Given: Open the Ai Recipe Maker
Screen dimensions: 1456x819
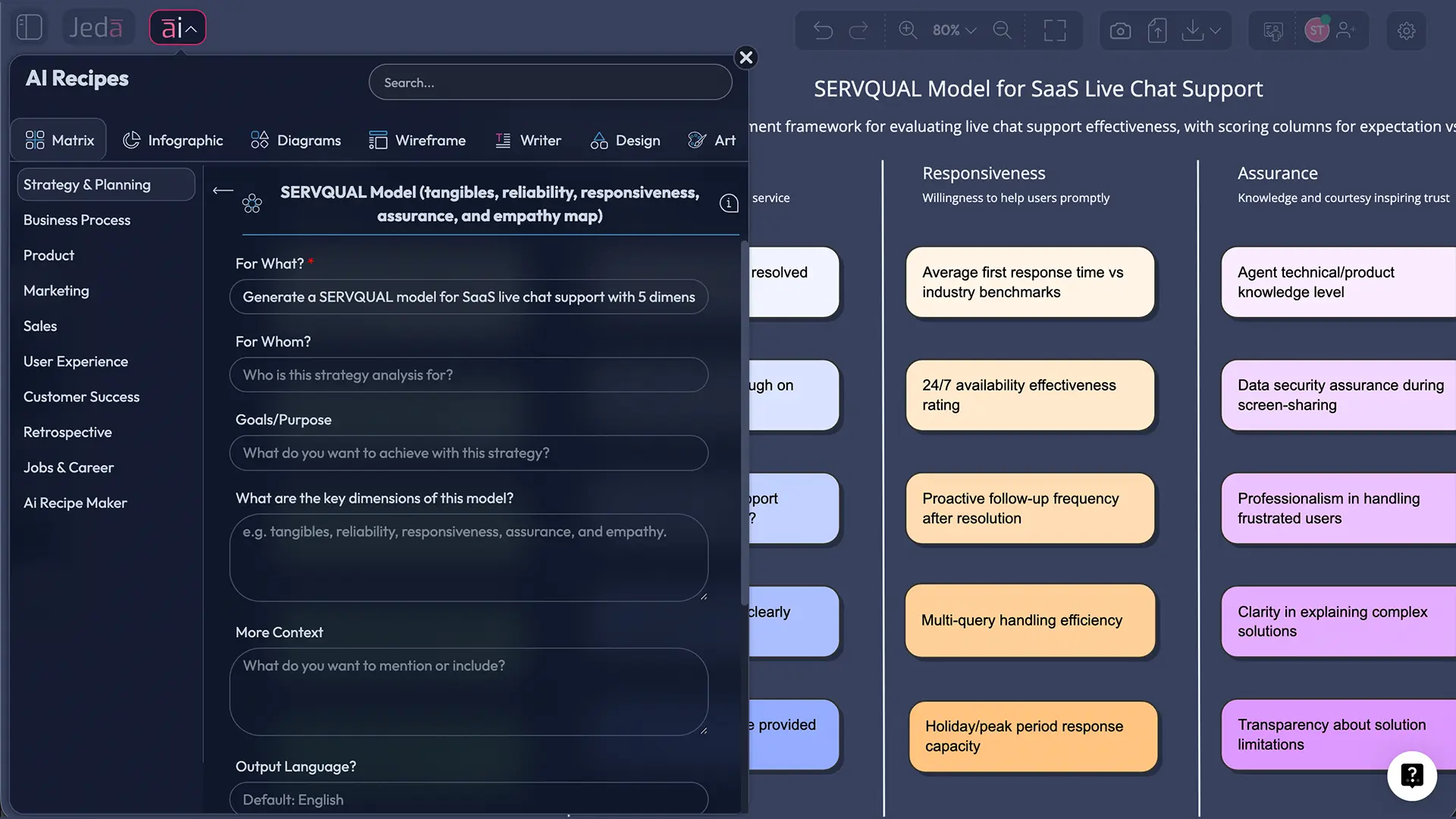Looking at the screenshot, I should (74, 503).
